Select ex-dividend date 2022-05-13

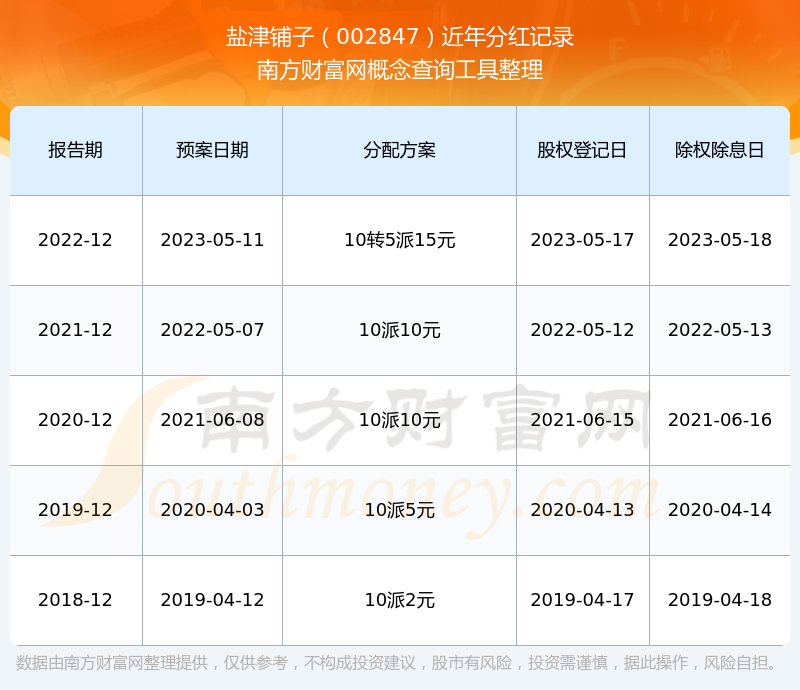(719, 330)
